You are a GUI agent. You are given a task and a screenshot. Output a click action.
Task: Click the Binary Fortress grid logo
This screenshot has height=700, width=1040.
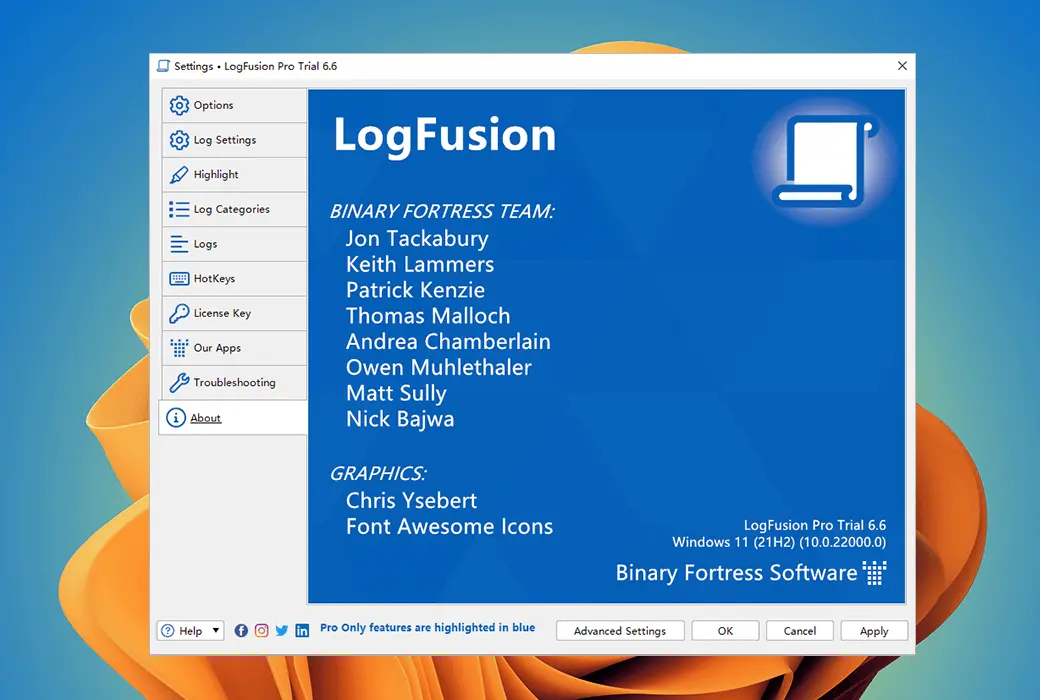point(874,573)
